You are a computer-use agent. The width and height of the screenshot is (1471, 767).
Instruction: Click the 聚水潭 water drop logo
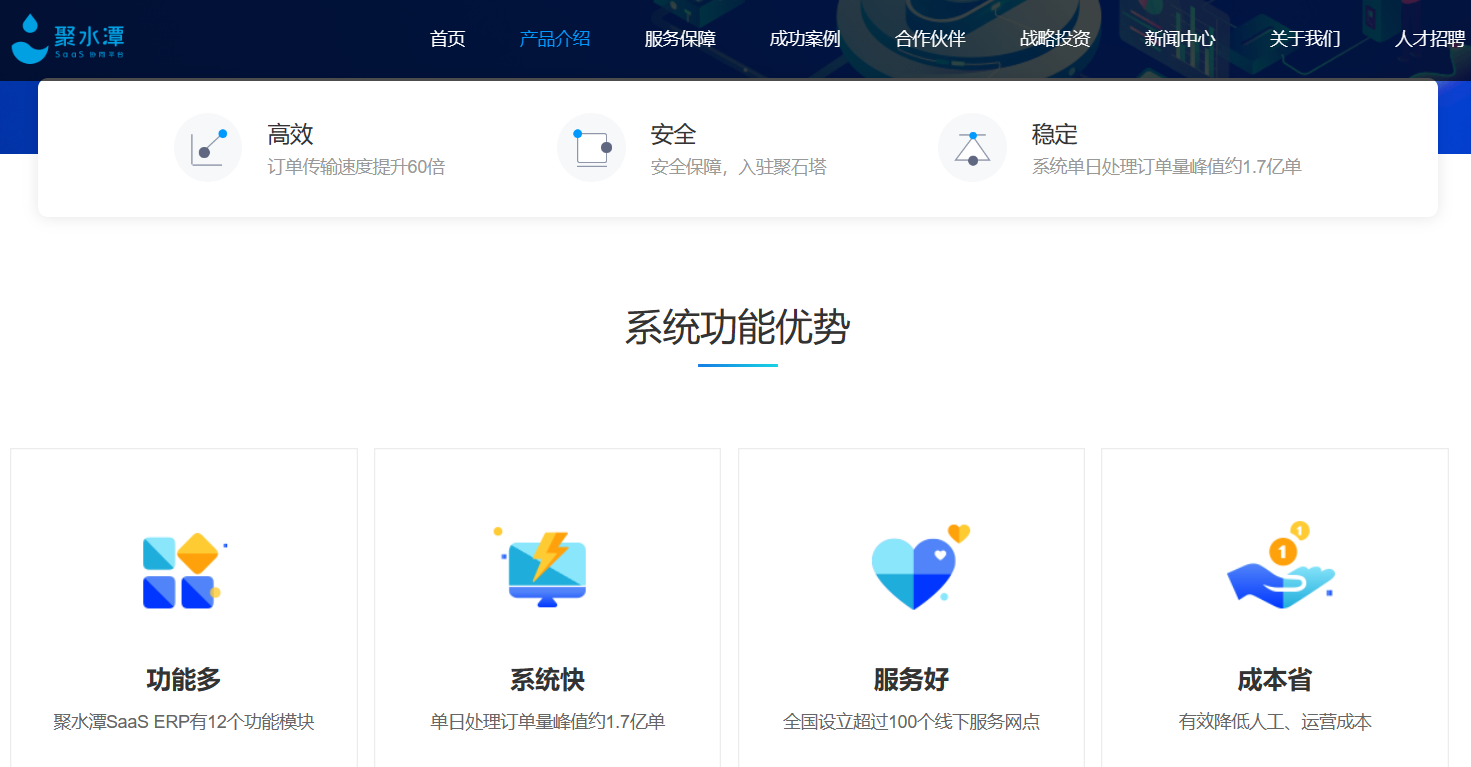(x=30, y=39)
